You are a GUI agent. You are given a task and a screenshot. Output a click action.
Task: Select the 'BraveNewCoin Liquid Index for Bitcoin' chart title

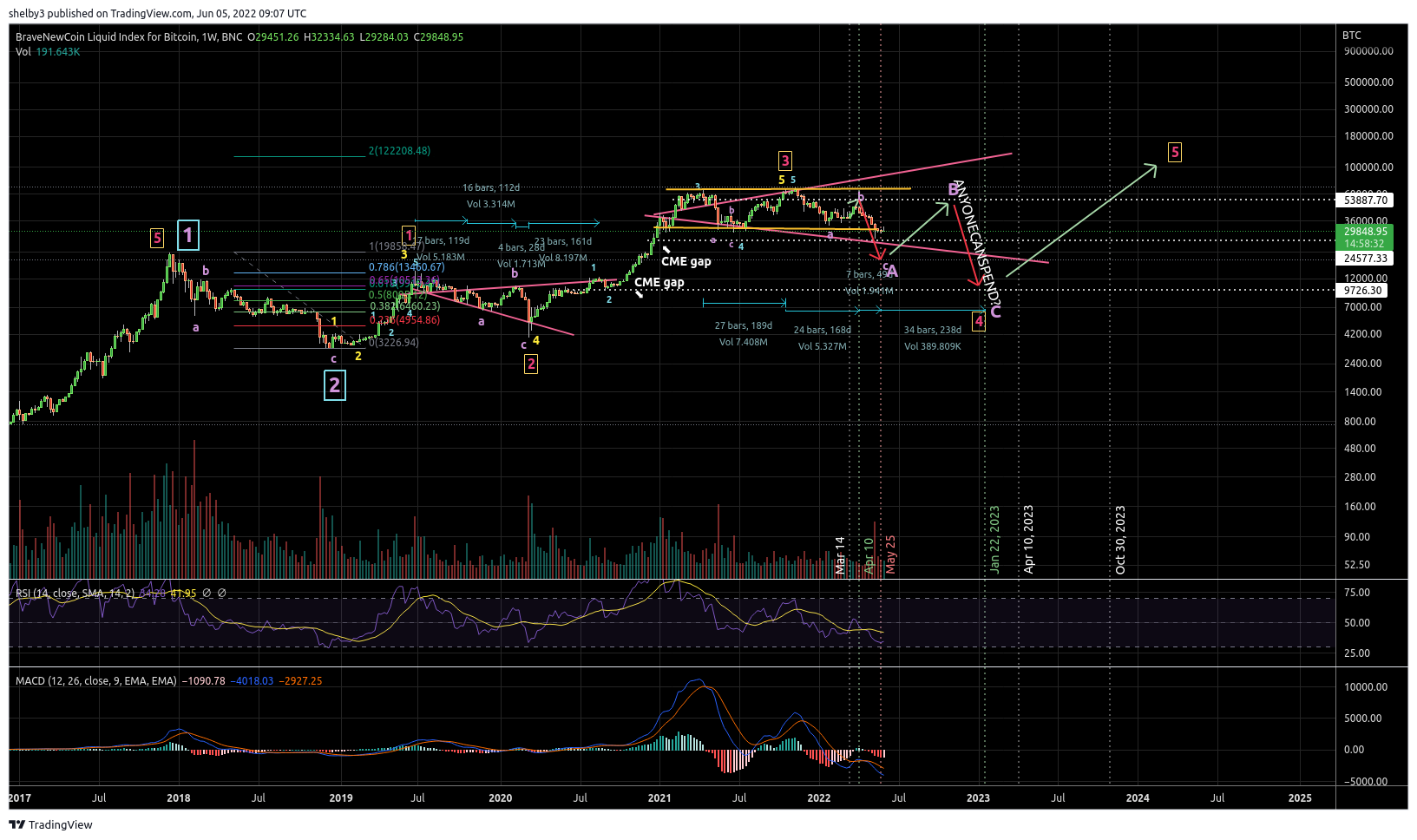click(x=106, y=37)
